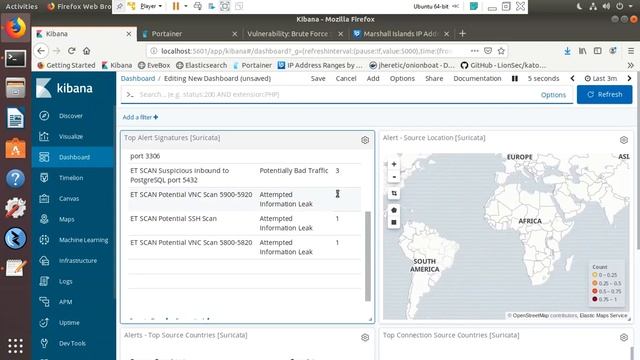Open Machine Learning section

point(83,240)
